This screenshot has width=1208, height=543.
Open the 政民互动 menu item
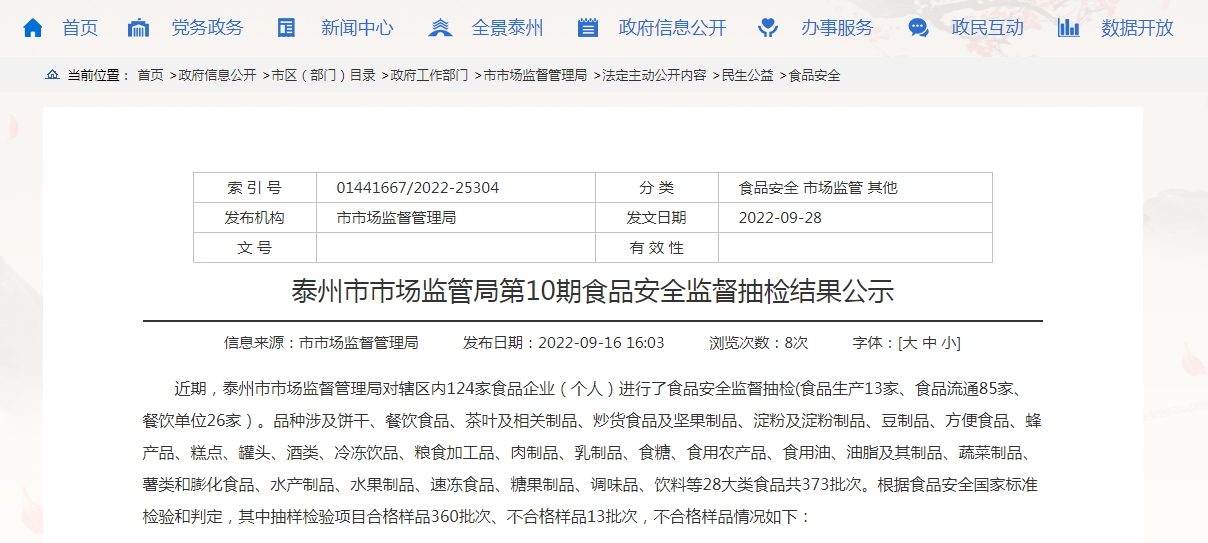coord(988,28)
